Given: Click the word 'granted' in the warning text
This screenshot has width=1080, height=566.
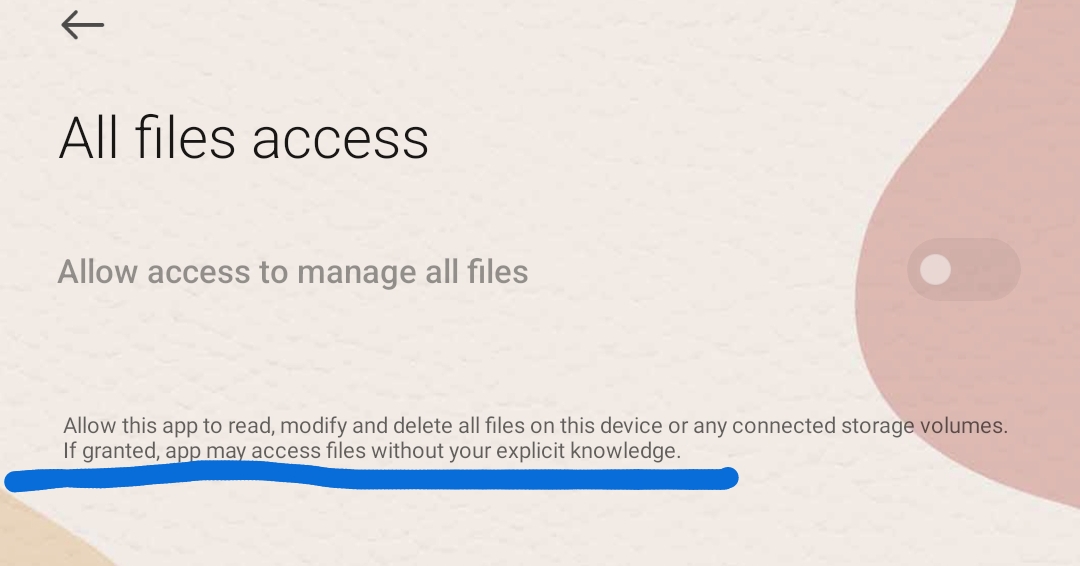Looking at the screenshot, I should [x=120, y=452].
